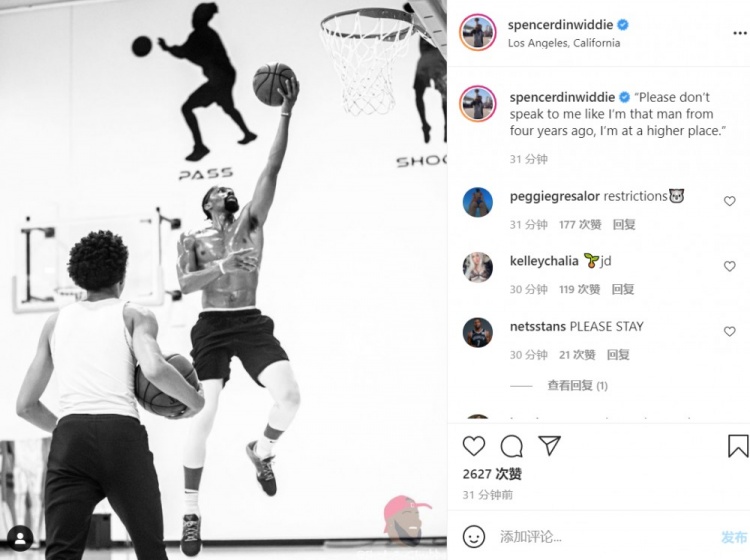Image resolution: width=750 pixels, height=560 pixels.
Task: Expand 查看回复 (1) under netsstans comment
Action: (x=577, y=385)
